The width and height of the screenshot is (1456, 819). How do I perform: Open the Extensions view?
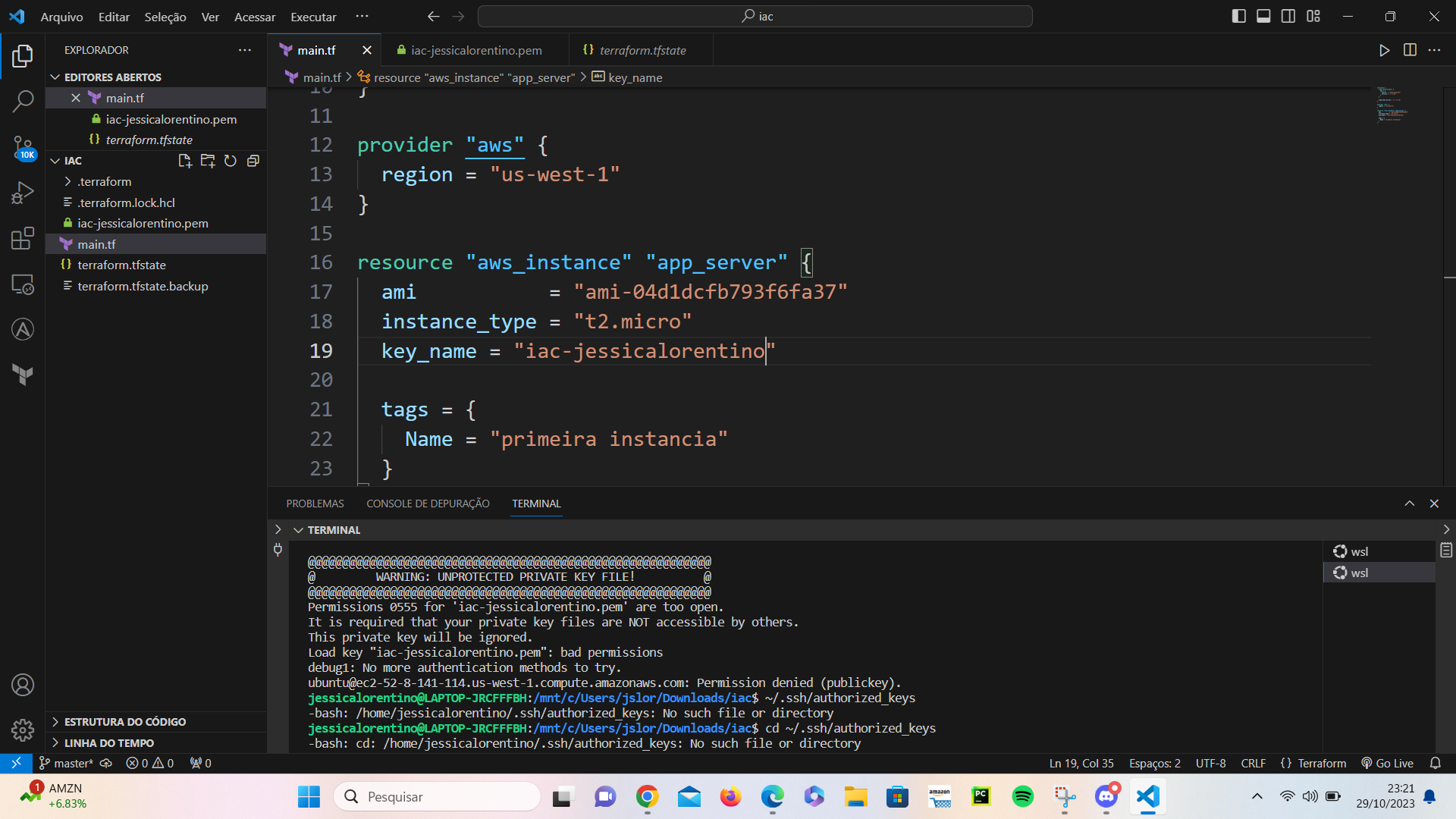23,238
